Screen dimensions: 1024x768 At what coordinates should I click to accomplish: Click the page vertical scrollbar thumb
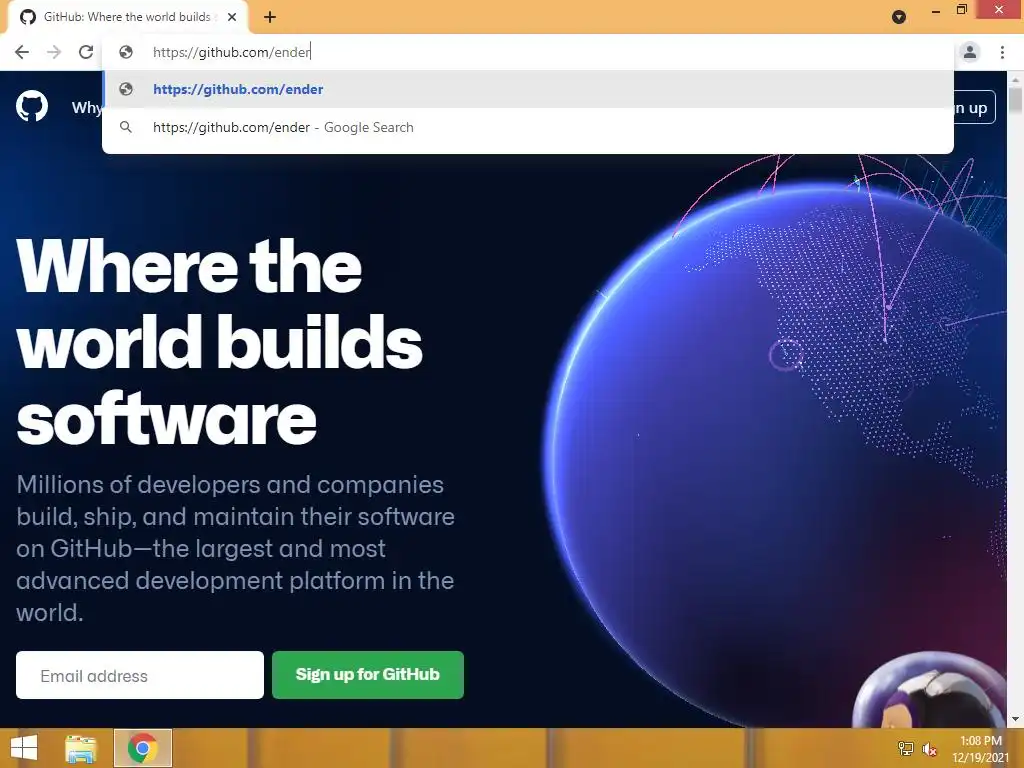1015,101
